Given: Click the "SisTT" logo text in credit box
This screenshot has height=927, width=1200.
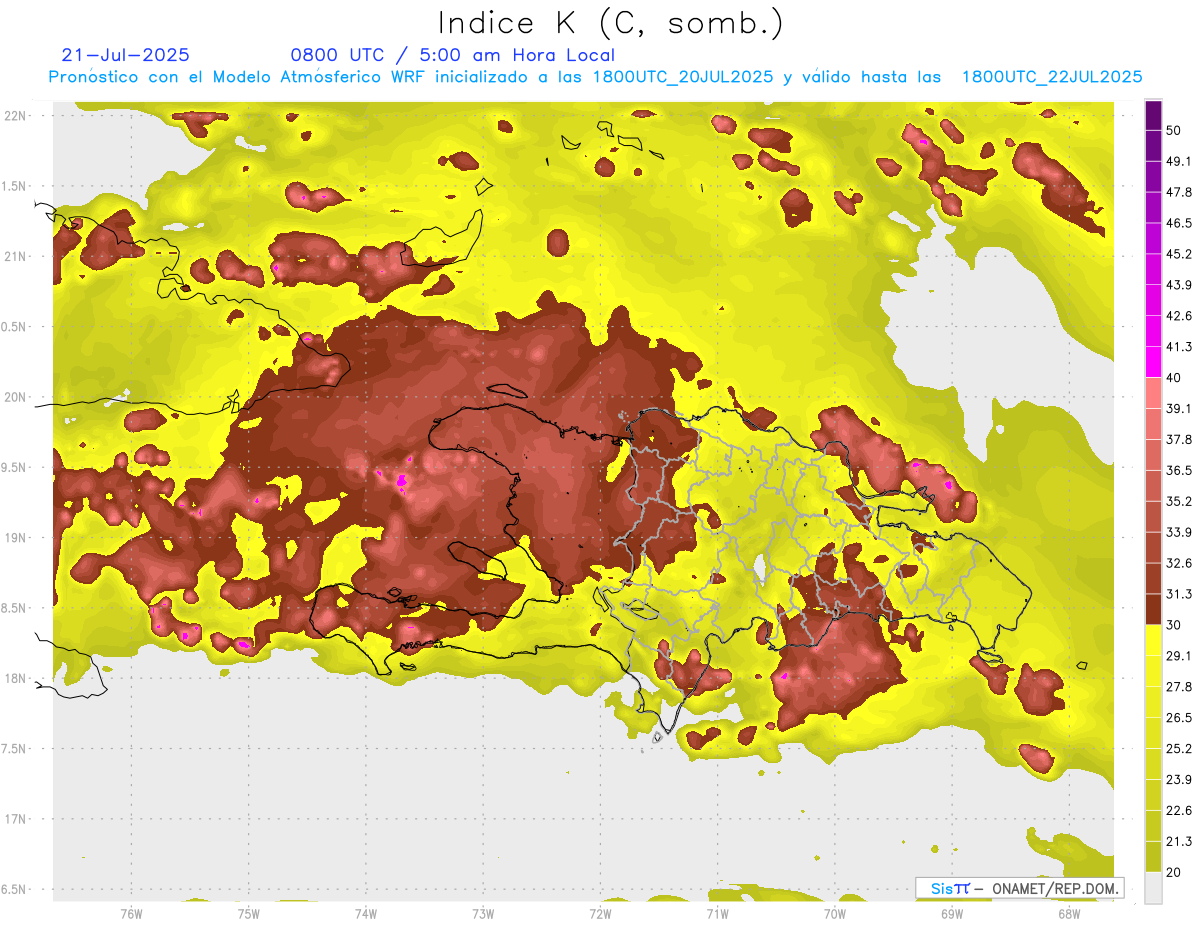Looking at the screenshot, I should (x=950, y=888).
